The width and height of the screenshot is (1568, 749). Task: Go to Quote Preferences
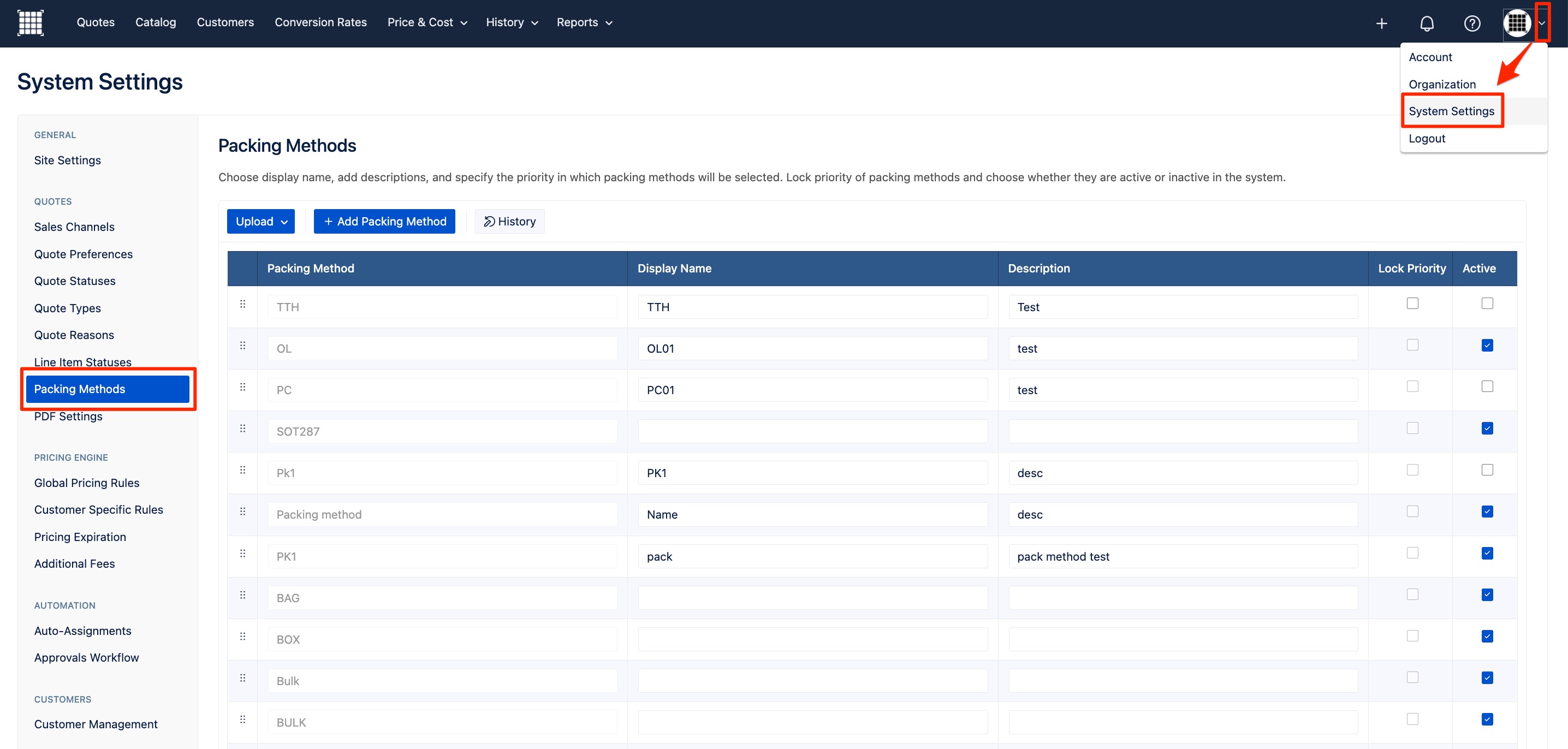coord(84,254)
